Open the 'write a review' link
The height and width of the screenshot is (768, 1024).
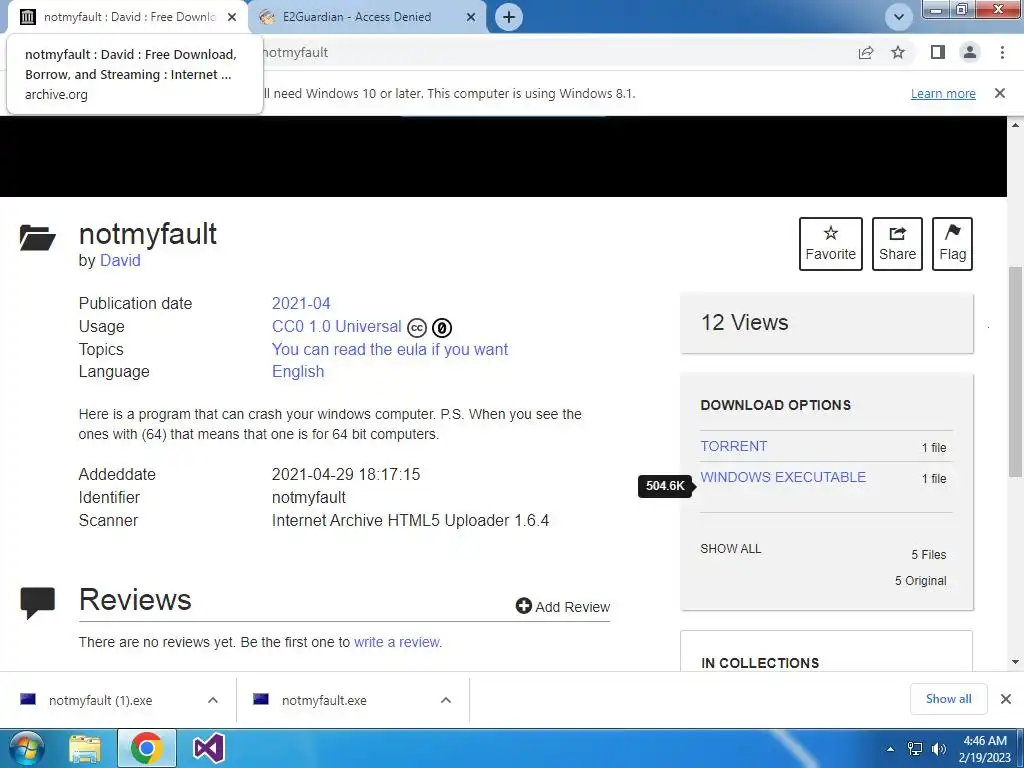tap(397, 642)
